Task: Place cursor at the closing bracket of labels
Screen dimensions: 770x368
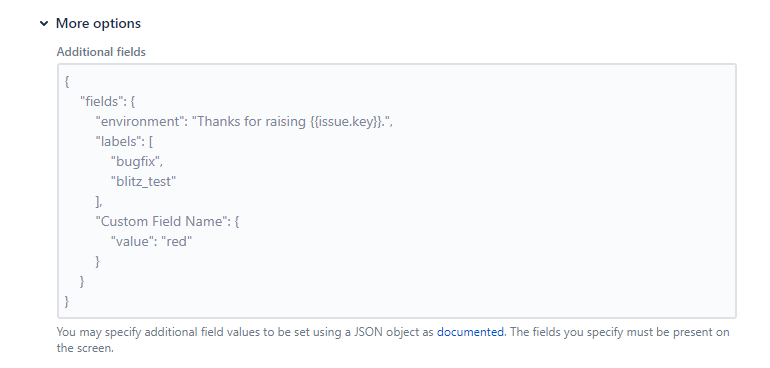Action: click(98, 201)
